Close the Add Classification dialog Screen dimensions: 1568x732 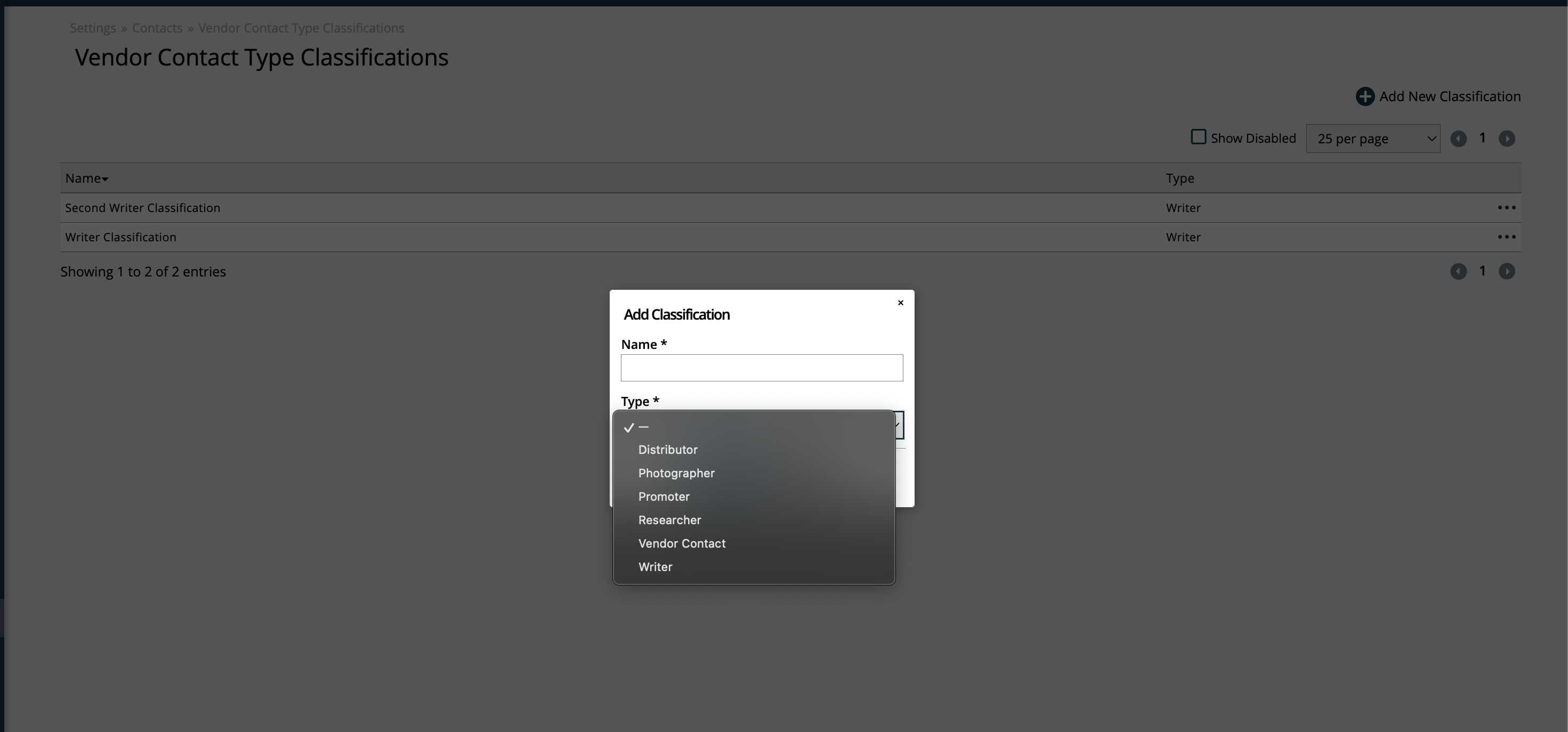pyautogui.click(x=900, y=303)
